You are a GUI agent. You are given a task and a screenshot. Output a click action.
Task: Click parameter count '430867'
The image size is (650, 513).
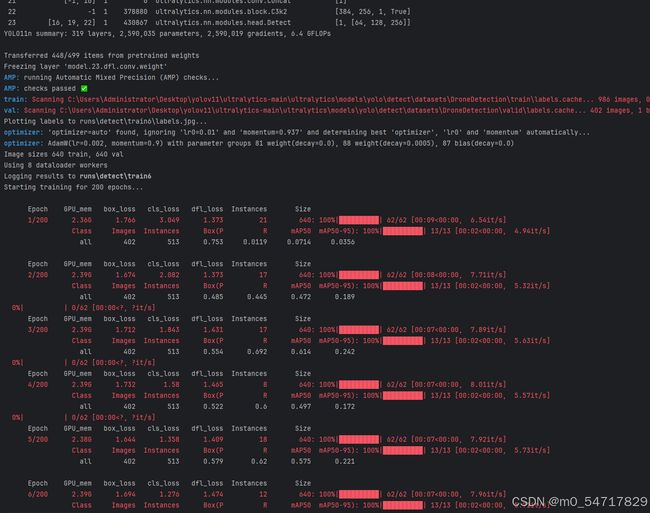(x=135, y=23)
